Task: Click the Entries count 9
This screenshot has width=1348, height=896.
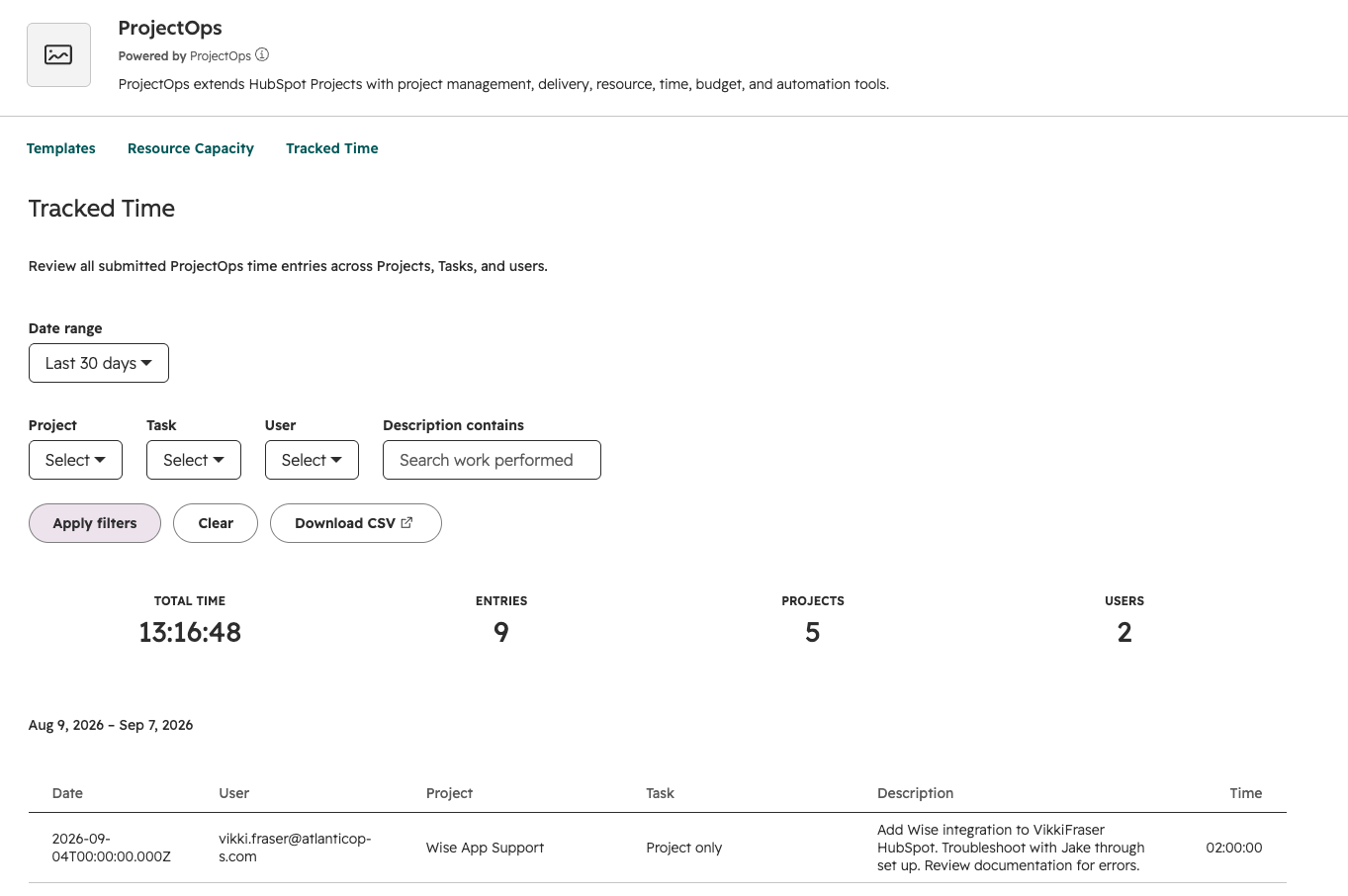Action: click(x=501, y=632)
